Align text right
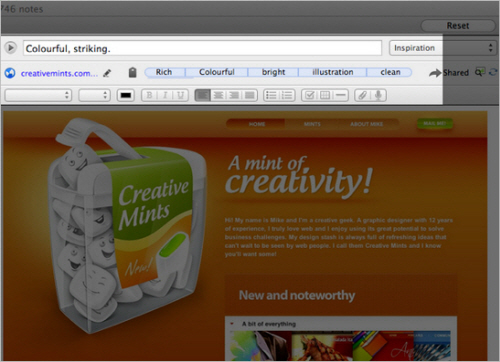The height and width of the screenshot is (362, 500). [x=234, y=96]
